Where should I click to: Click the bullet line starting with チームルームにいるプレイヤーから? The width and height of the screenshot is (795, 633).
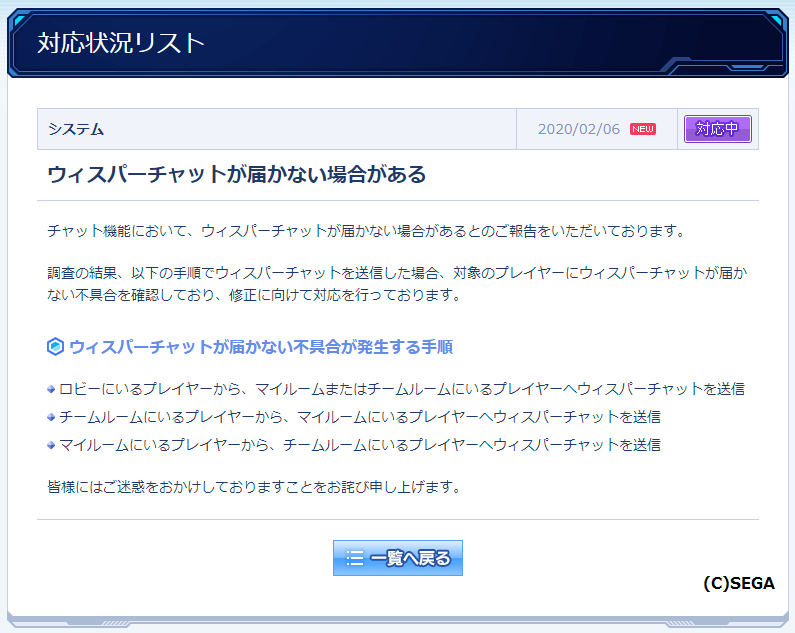360,417
